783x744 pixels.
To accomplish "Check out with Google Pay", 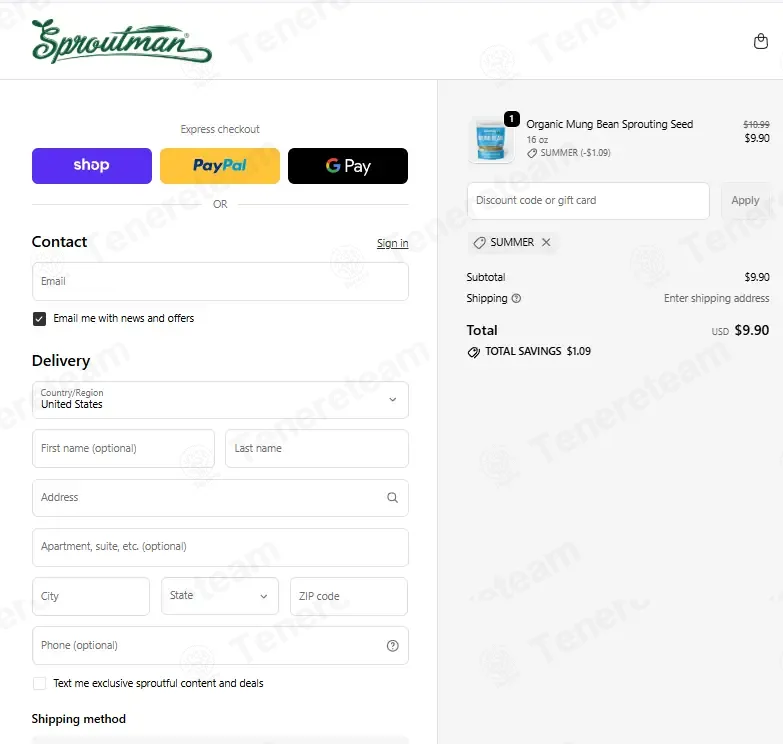I will click(348, 166).
